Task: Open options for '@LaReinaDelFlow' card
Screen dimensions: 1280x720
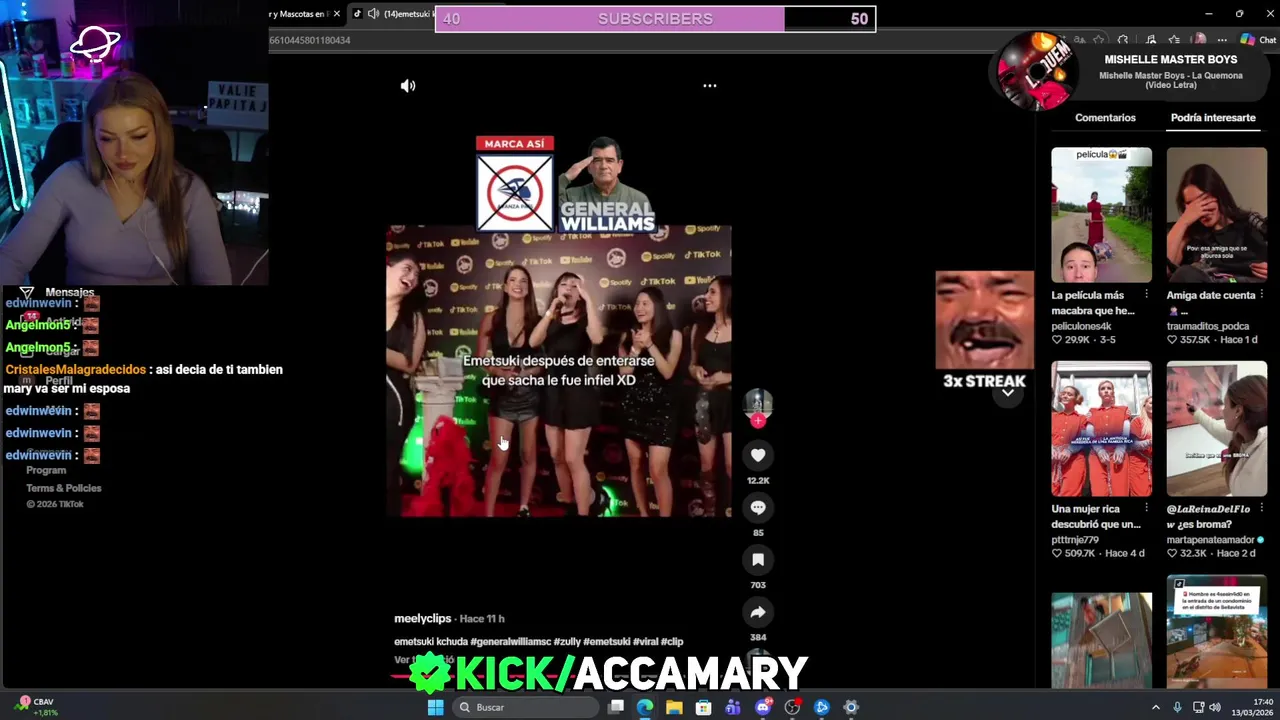Action: pyautogui.click(x=1261, y=509)
